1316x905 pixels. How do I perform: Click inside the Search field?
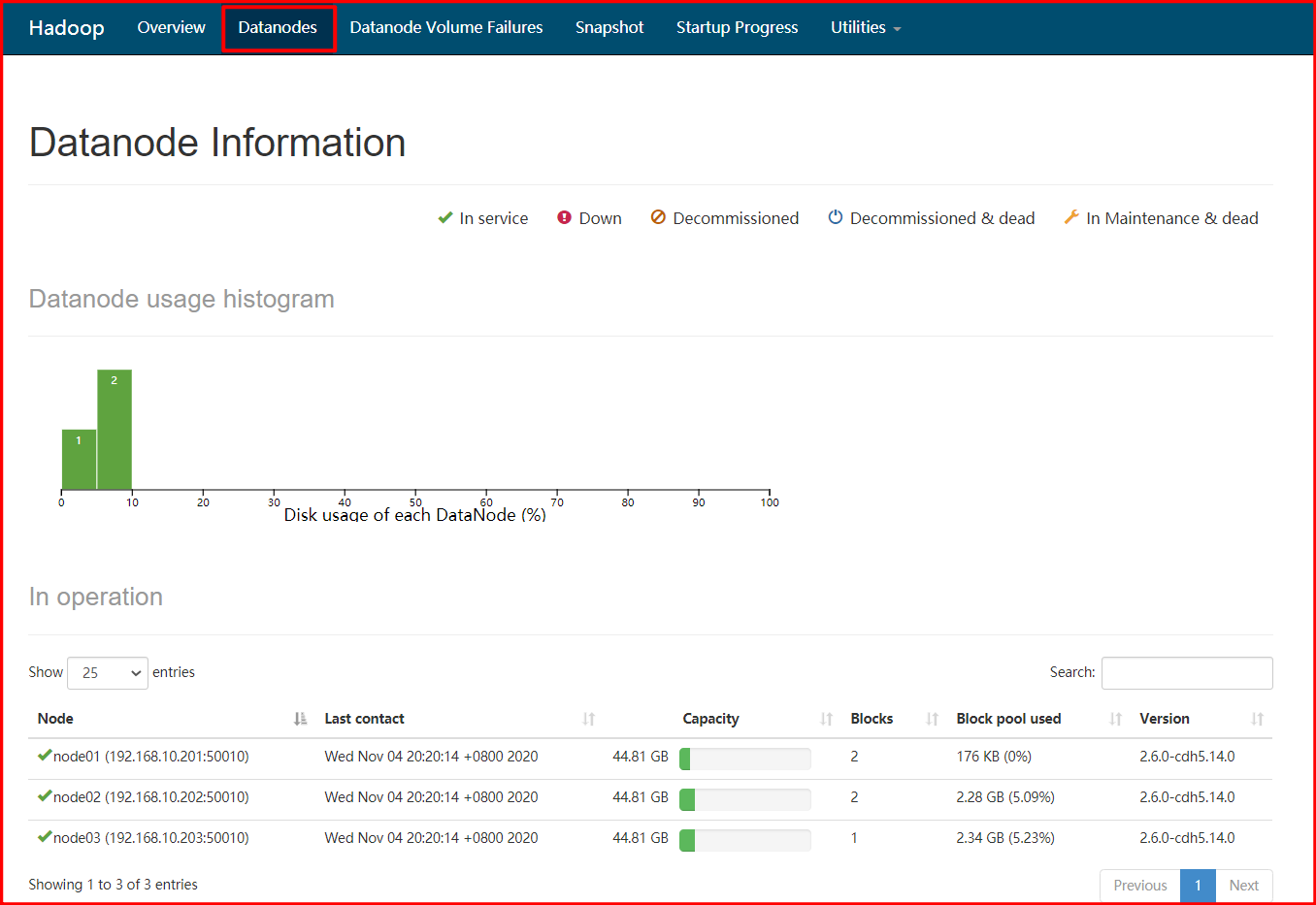point(1186,673)
